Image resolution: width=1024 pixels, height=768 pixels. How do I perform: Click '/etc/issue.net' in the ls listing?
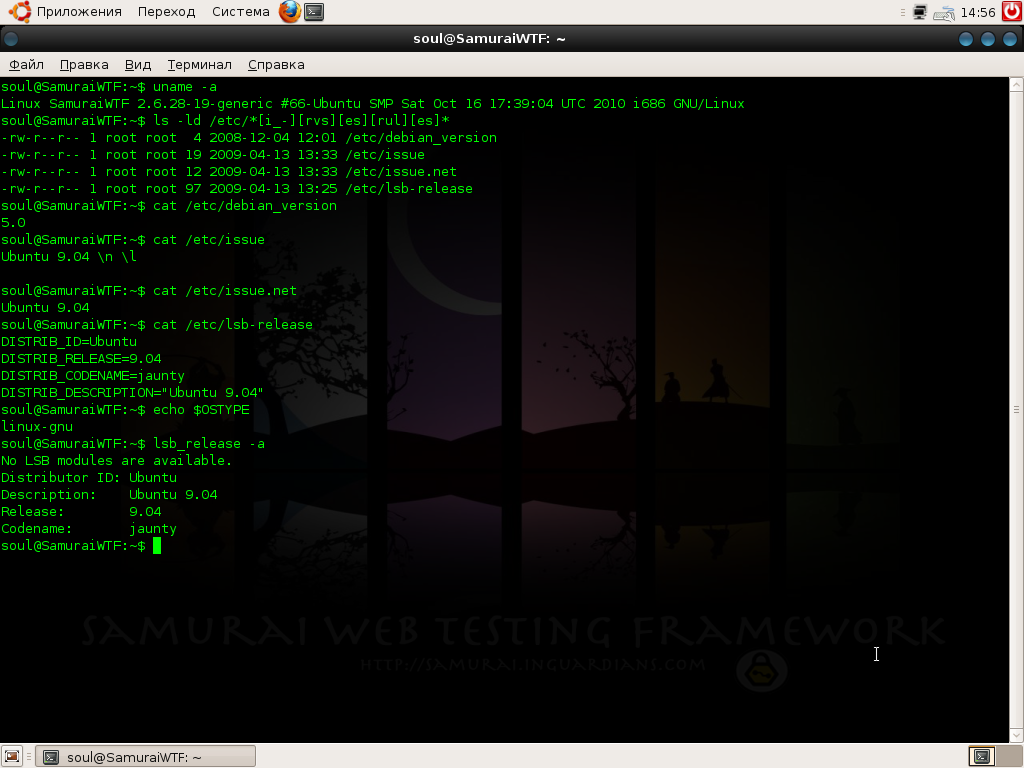point(401,172)
